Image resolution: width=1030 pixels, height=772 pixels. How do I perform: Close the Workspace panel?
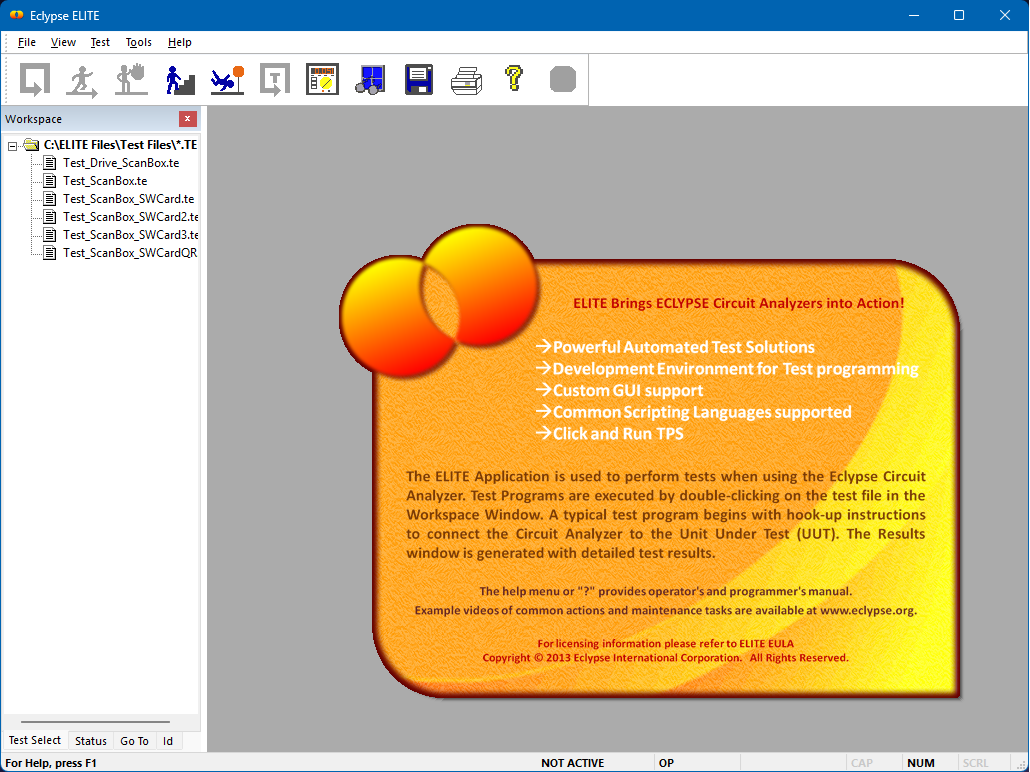click(188, 119)
